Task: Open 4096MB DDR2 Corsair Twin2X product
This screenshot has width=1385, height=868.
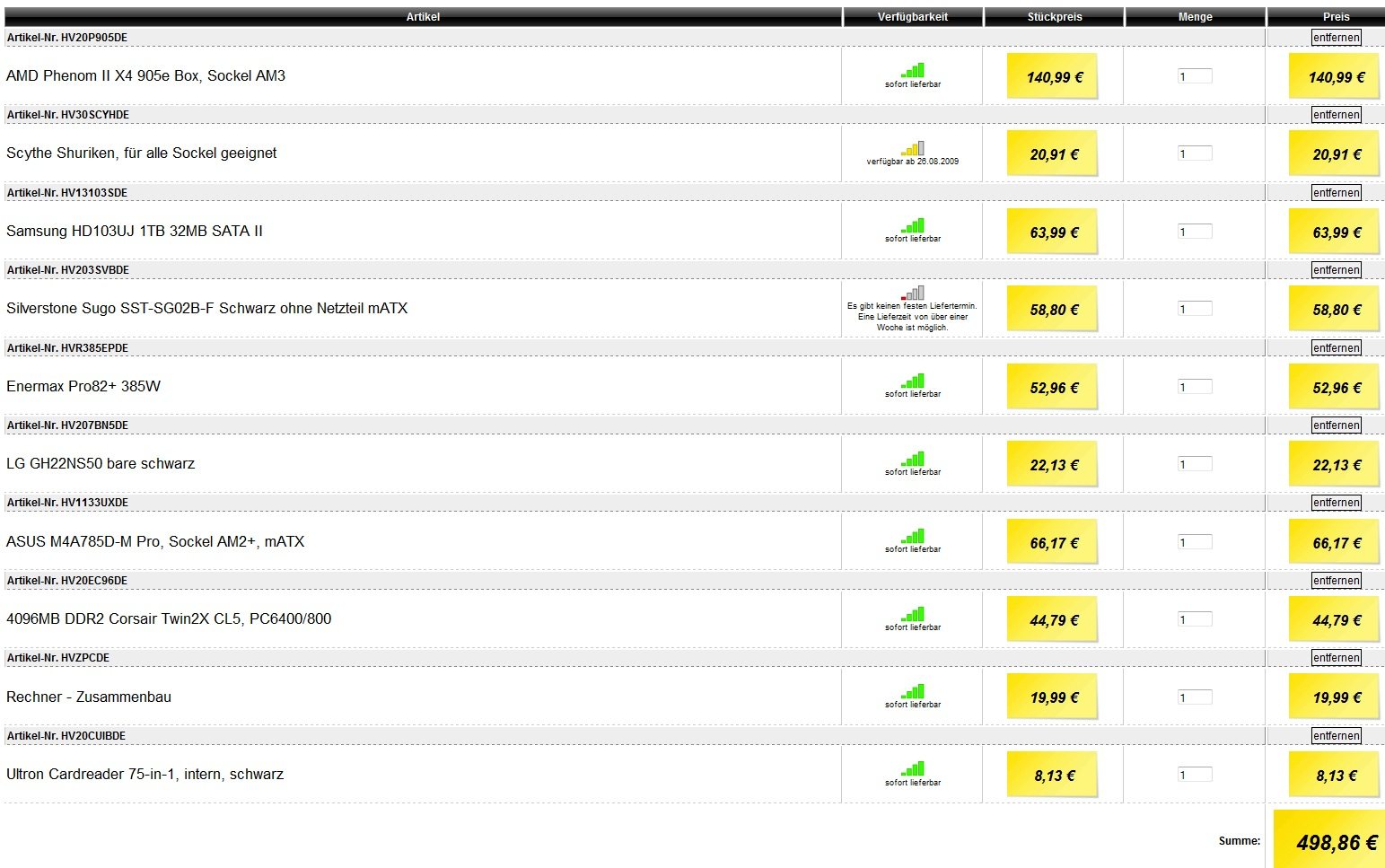Action: [169, 619]
